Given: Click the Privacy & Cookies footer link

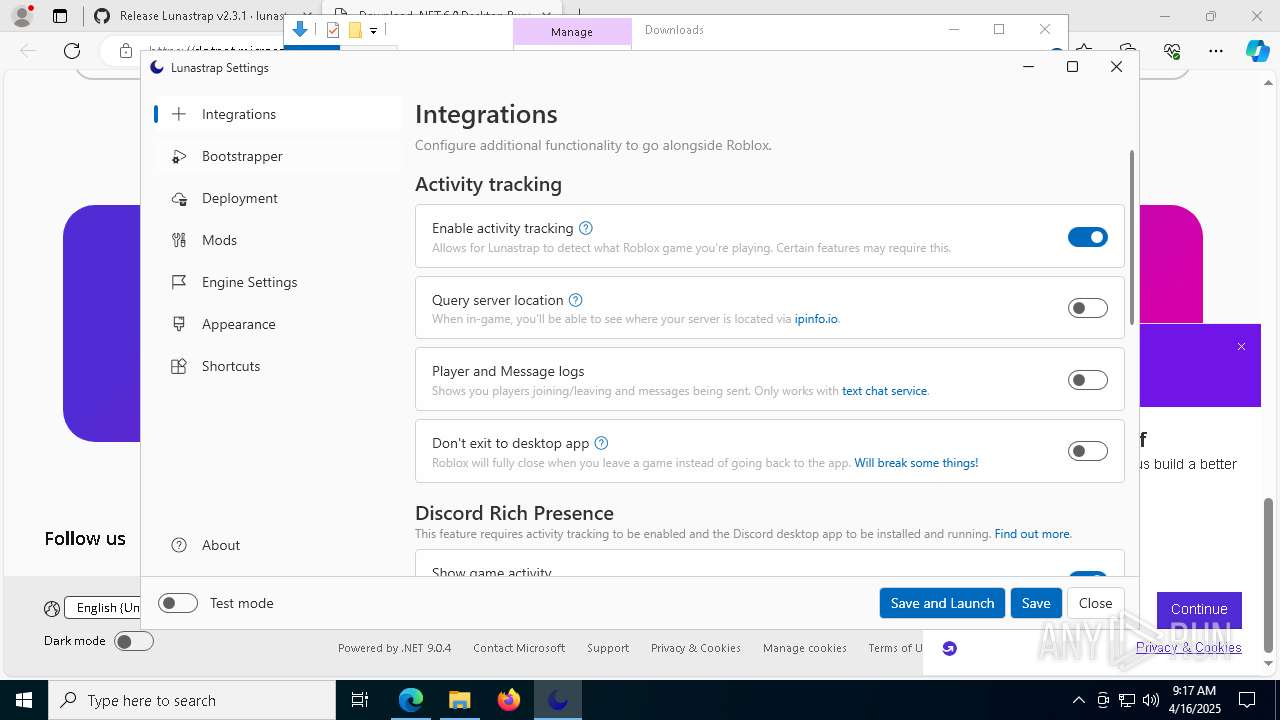Looking at the screenshot, I should pos(695,648).
